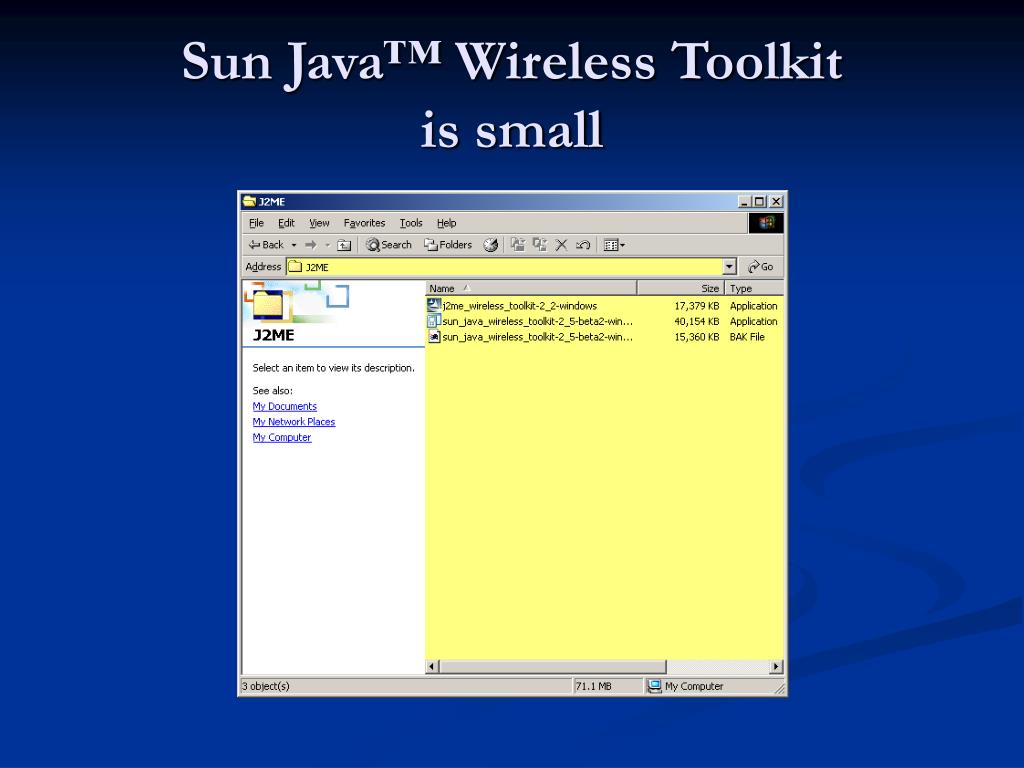Click the 3 object(s) status text
This screenshot has height=768, width=1024.
coord(266,686)
